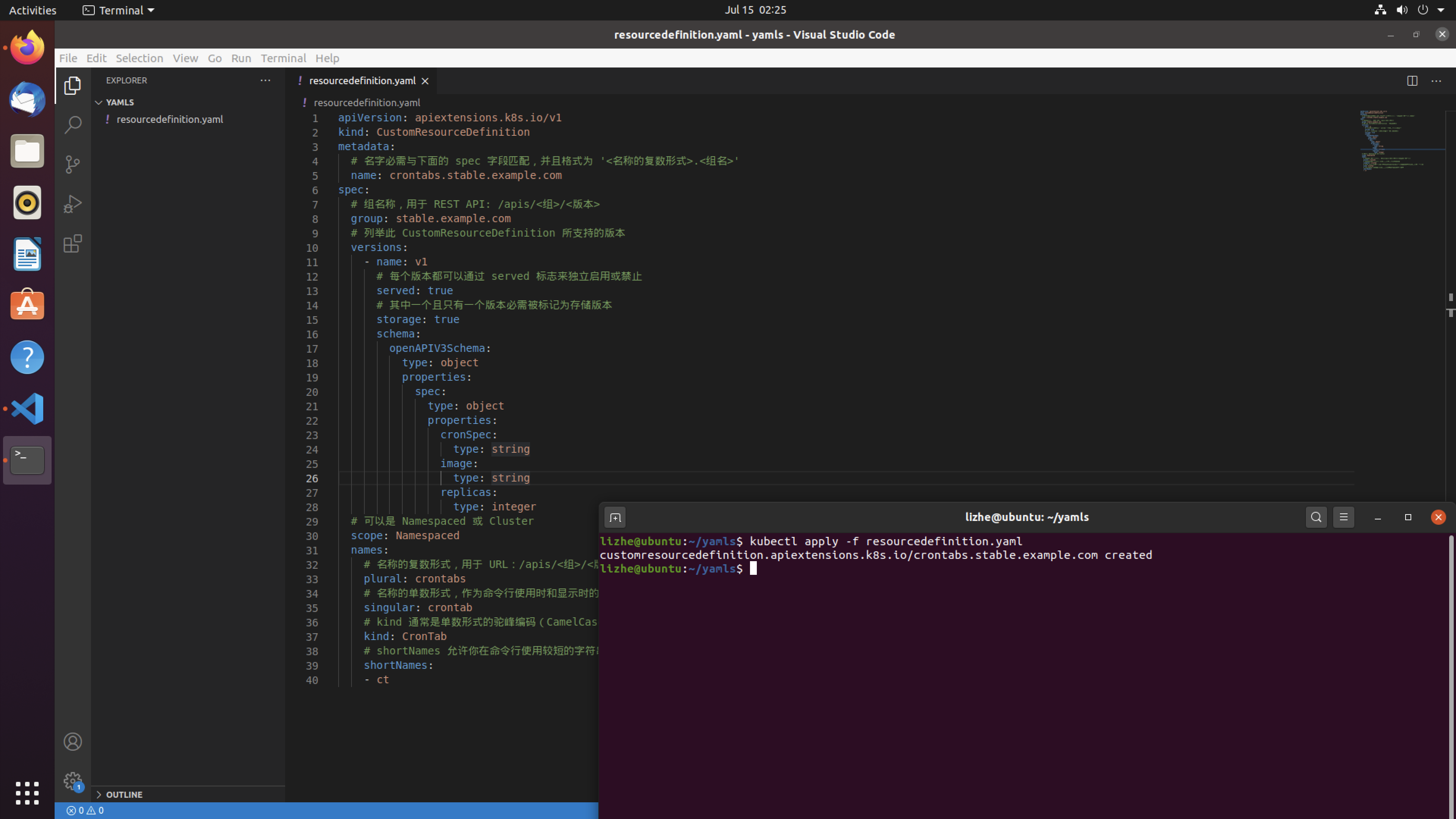Click 'kind: CronTab' line
Screen dimensions: 1456x819
(405, 637)
